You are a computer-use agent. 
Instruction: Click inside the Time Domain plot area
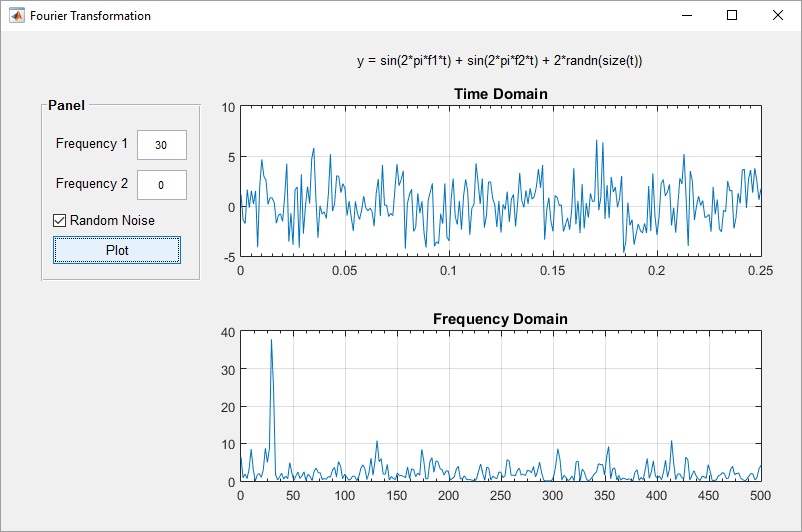click(x=500, y=180)
